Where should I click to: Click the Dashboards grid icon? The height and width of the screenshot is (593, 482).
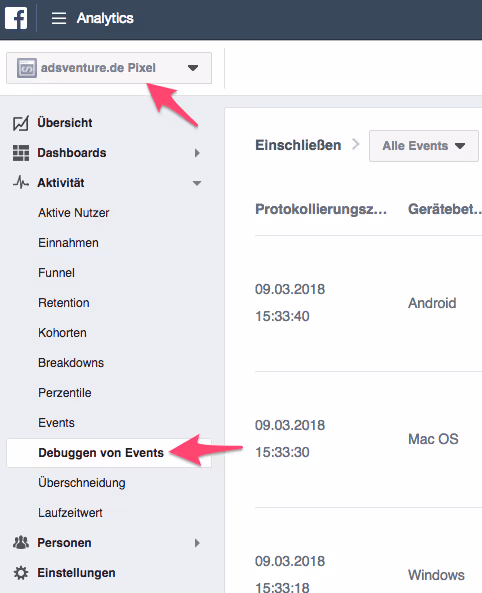coord(21,153)
